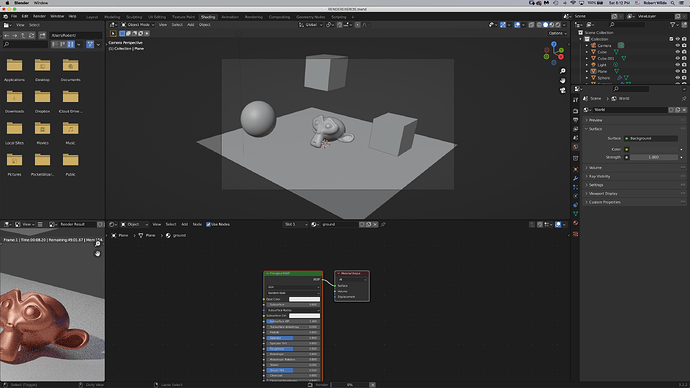Open the Object Mode dropdown
Image resolution: width=690 pixels, height=388 pixels.
(x=137, y=25)
